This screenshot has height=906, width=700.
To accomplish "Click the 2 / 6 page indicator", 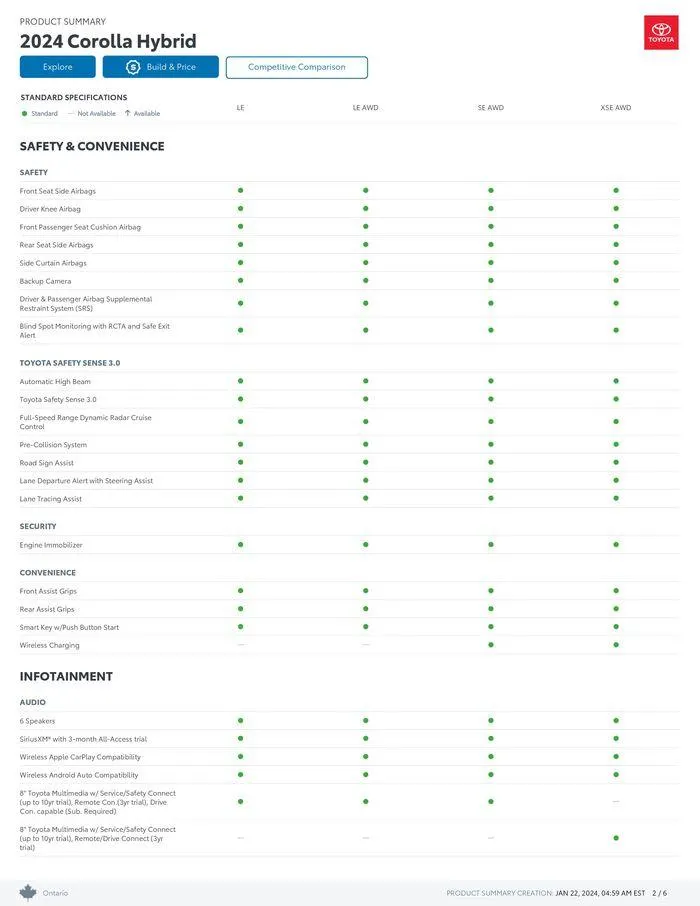I will click(660, 893).
